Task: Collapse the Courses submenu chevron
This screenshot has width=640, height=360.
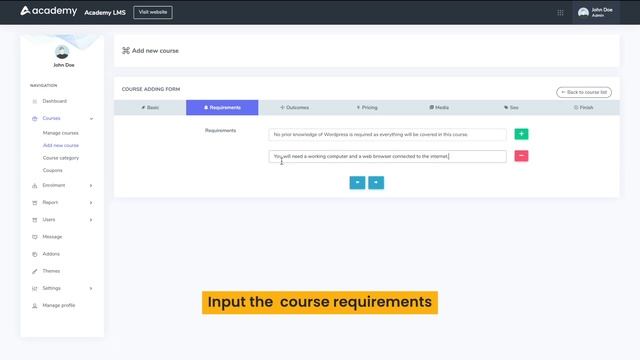Action: tap(91, 119)
